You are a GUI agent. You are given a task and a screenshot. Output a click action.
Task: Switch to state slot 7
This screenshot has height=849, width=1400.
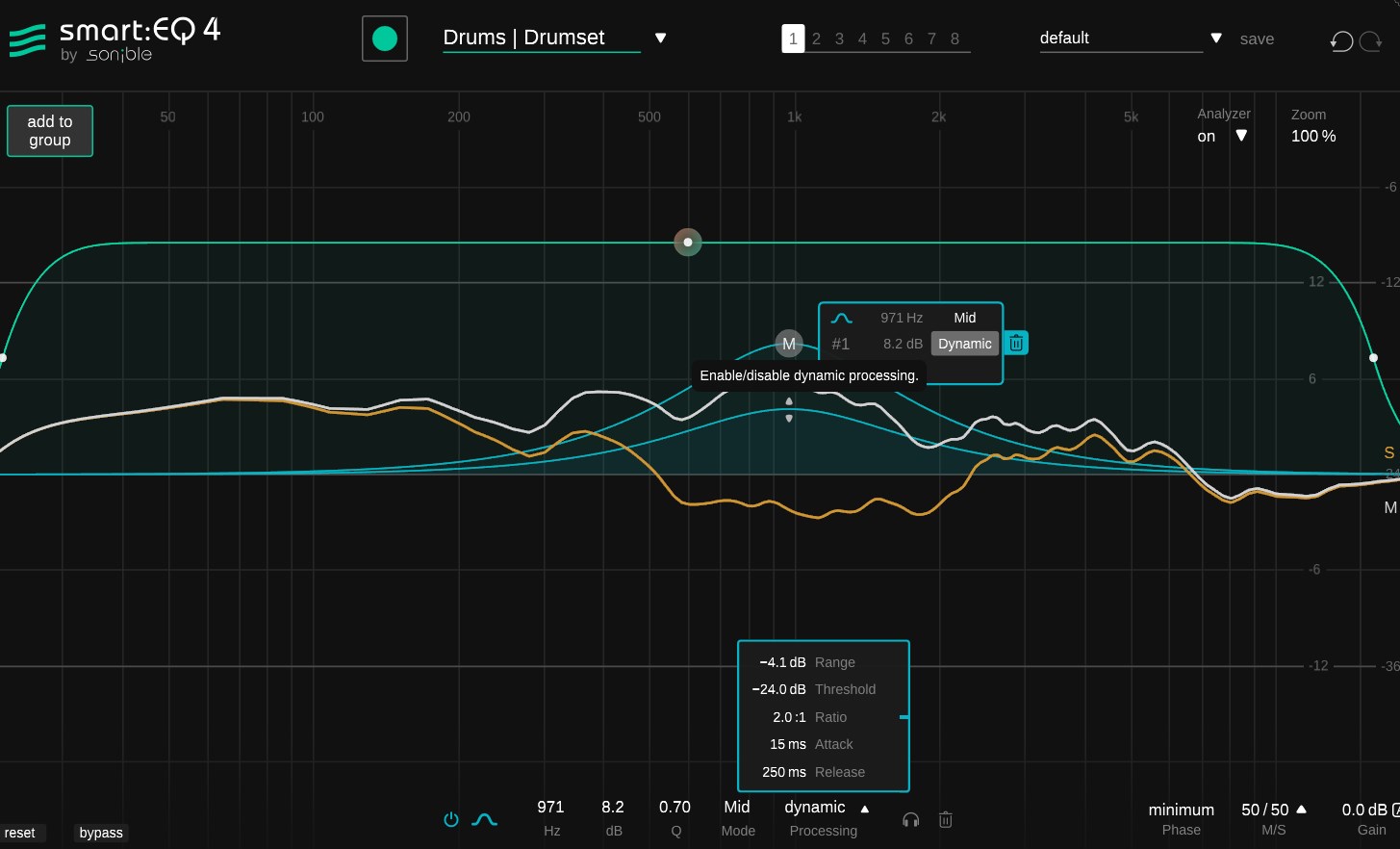click(x=931, y=39)
